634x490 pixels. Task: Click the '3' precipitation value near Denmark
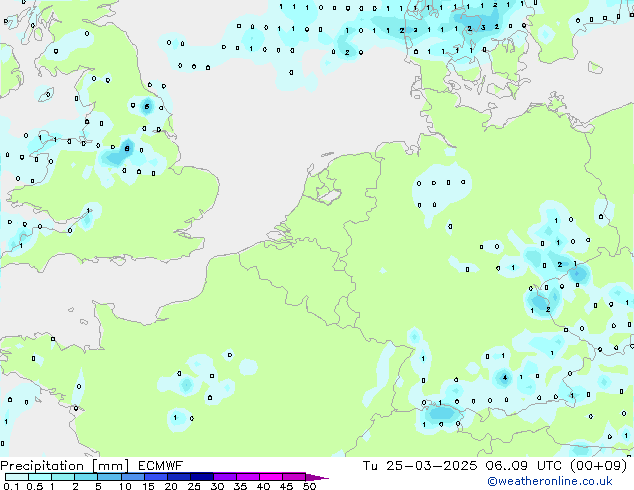(x=483, y=28)
